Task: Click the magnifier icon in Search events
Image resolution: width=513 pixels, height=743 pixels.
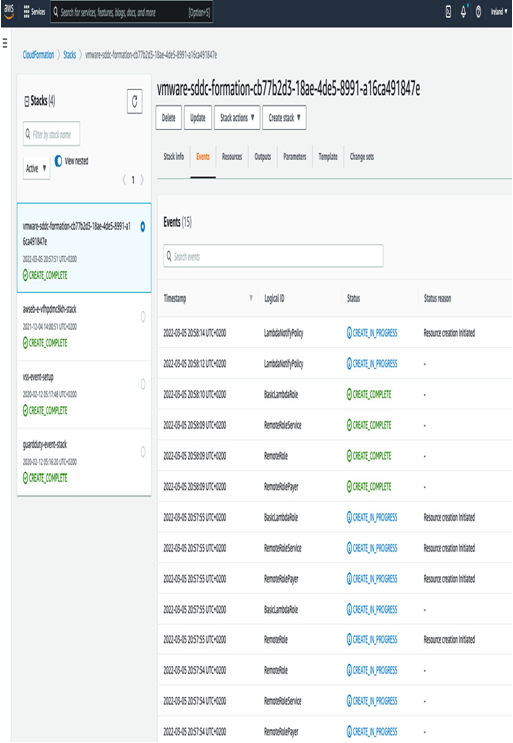Action: click(169, 256)
